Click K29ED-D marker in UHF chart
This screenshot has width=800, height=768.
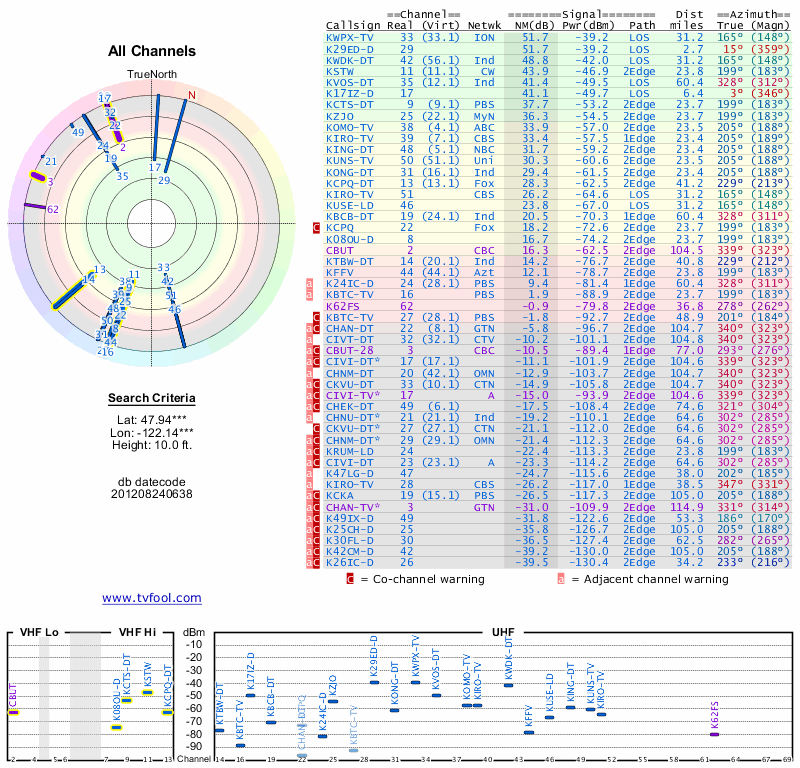374,682
